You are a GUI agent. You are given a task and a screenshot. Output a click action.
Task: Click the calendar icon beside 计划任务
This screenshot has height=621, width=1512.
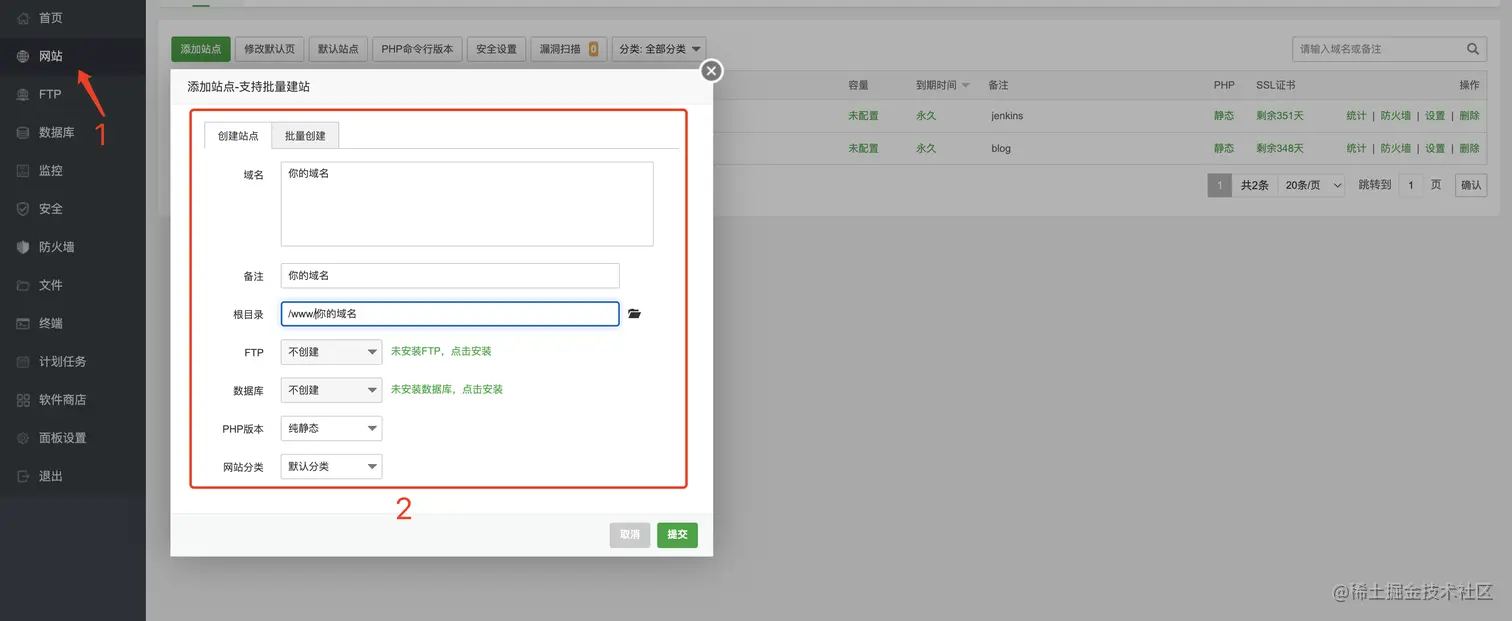click(x=22, y=361)
